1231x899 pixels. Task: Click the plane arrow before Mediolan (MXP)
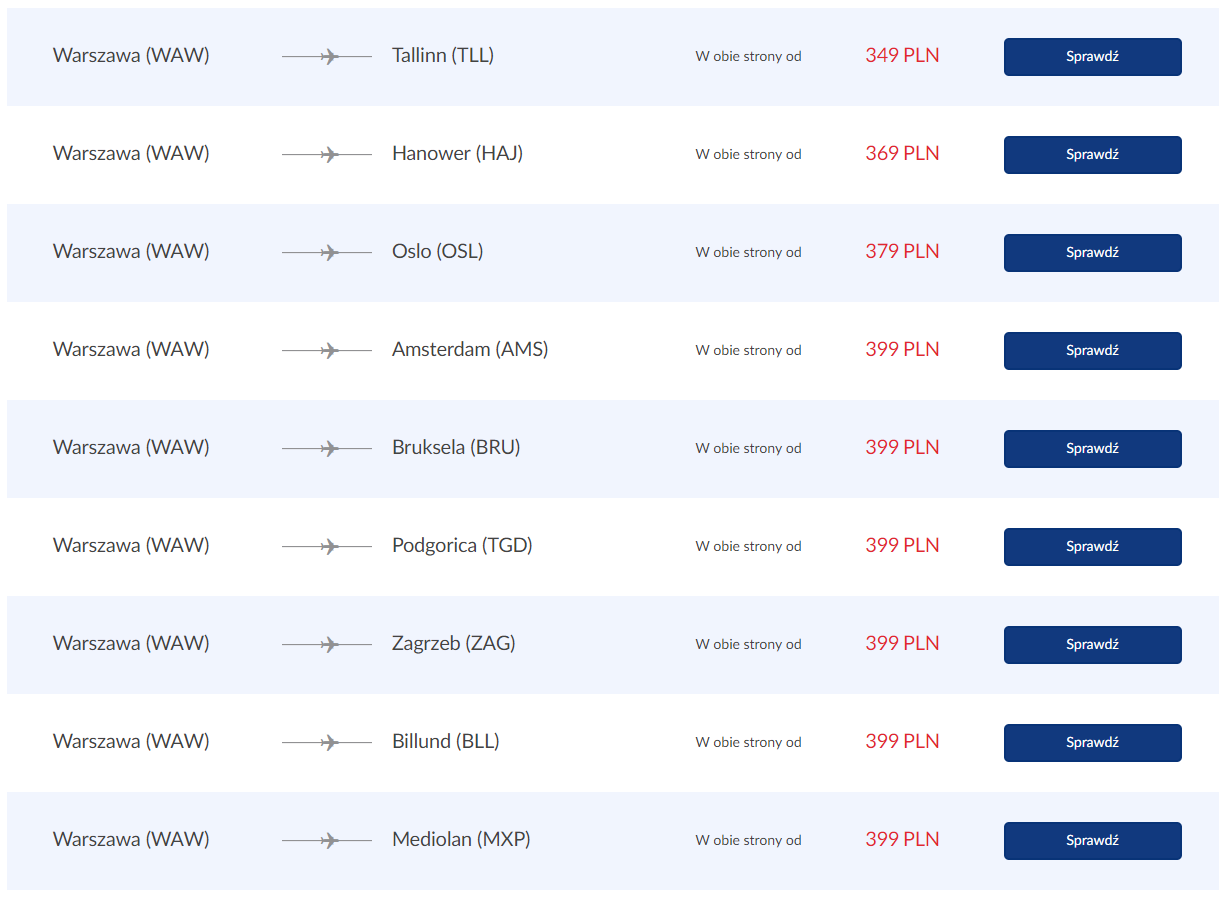(x=327, y=841)
